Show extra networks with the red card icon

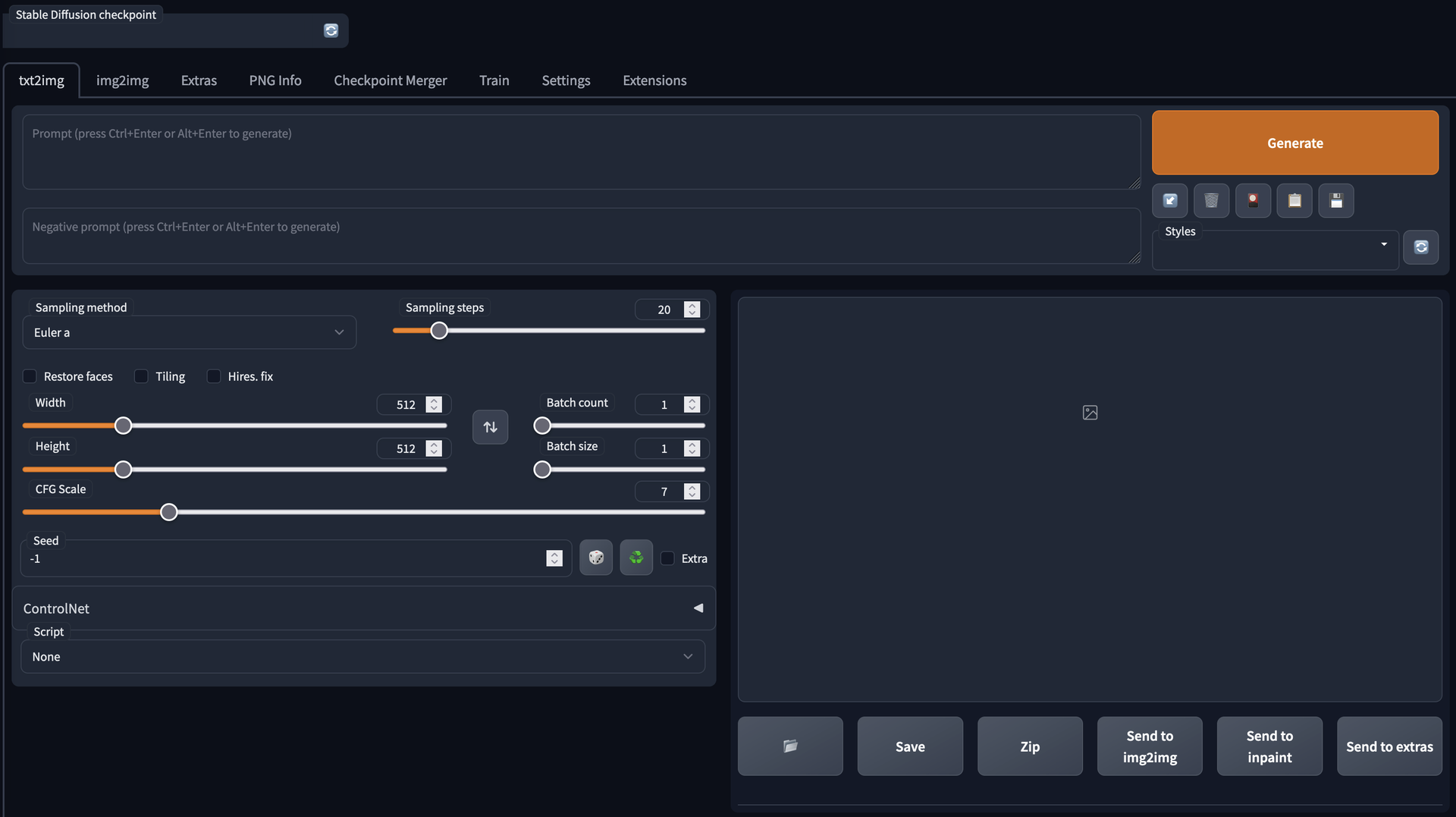[1253, 201]
